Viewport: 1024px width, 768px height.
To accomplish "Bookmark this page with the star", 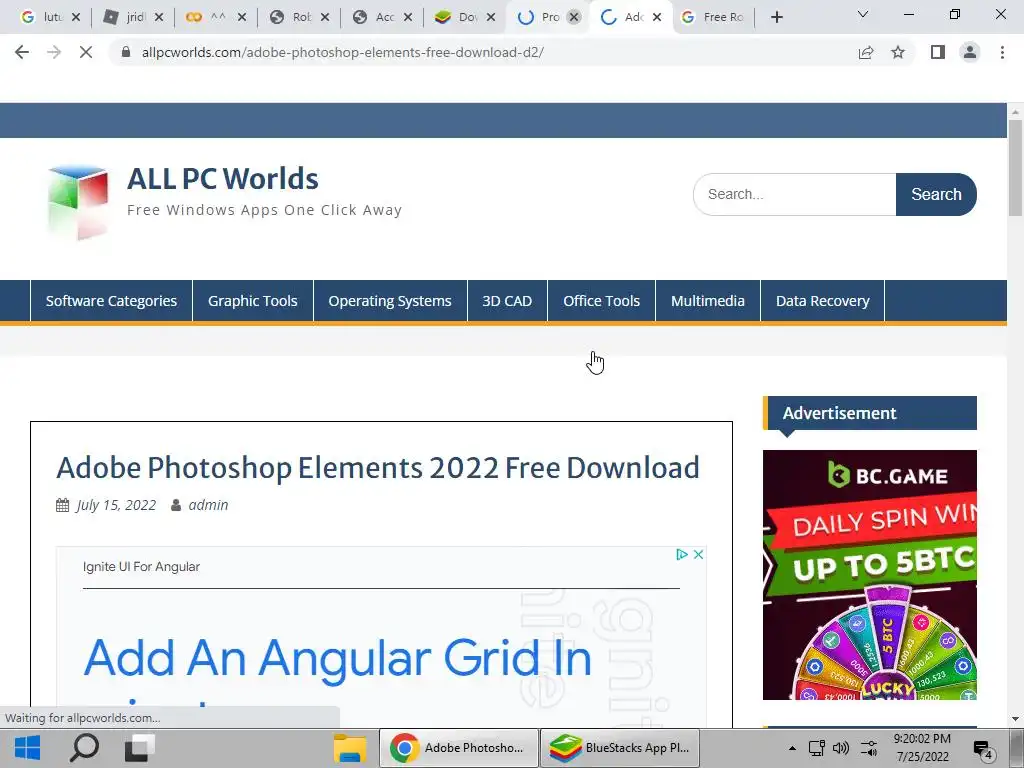I will [x=898, y=52].
